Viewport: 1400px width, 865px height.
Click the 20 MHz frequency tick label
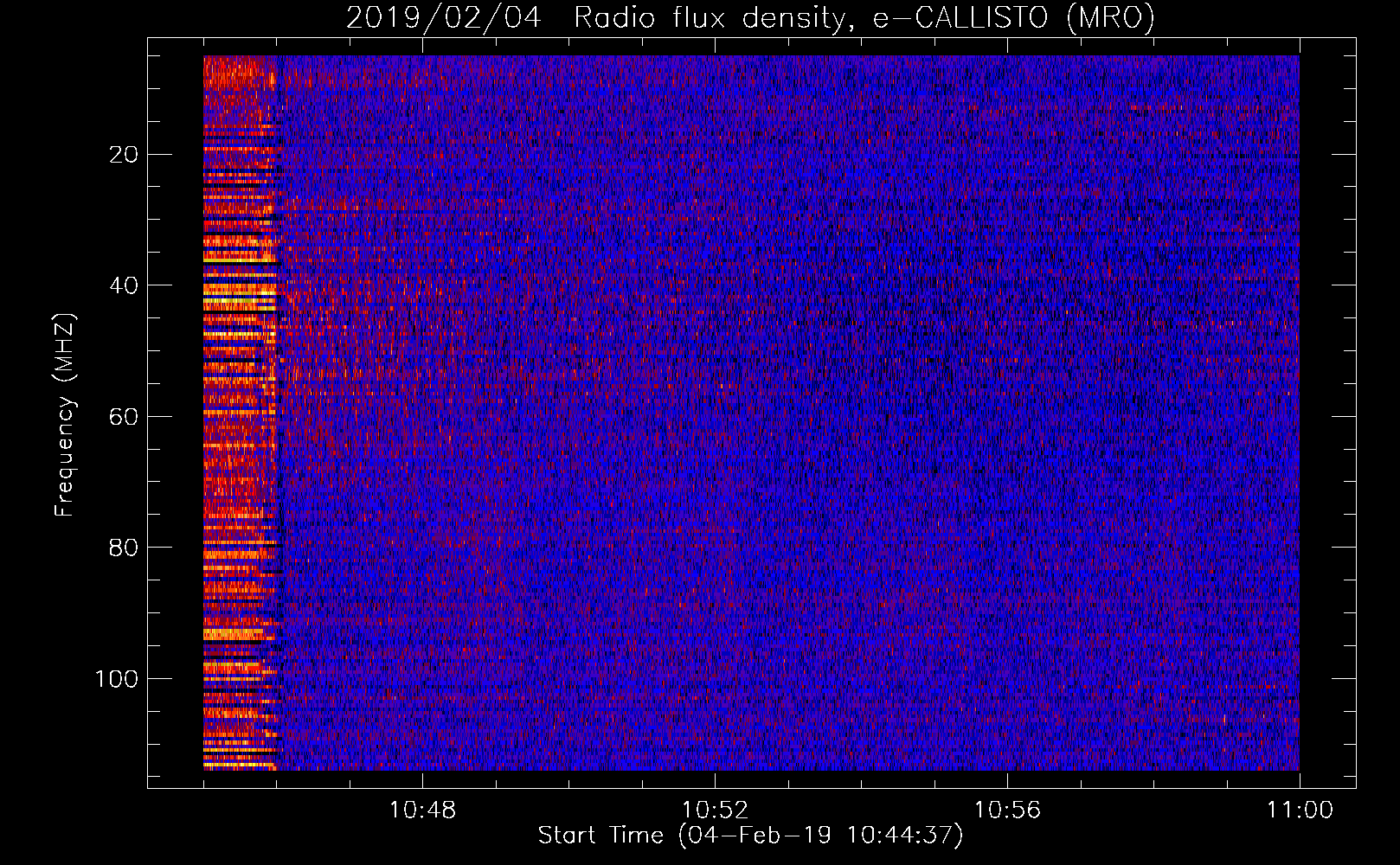124,155
